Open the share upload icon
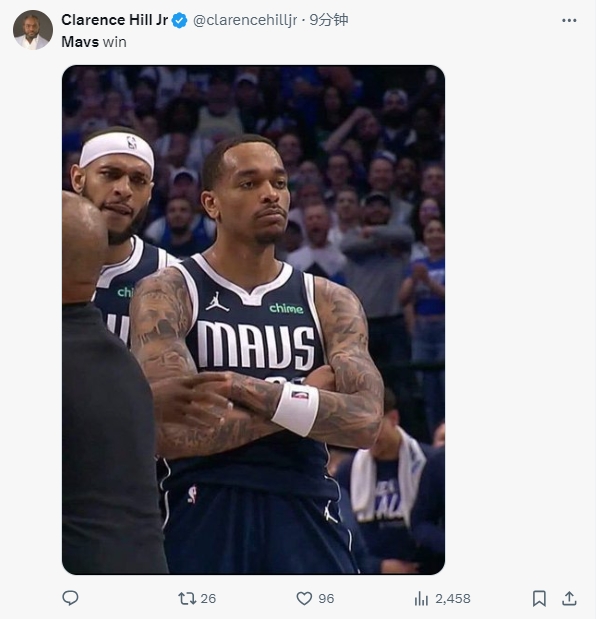The width and height of the screenshot is (597, 619). pyautogui.click(x=569, y=598)
